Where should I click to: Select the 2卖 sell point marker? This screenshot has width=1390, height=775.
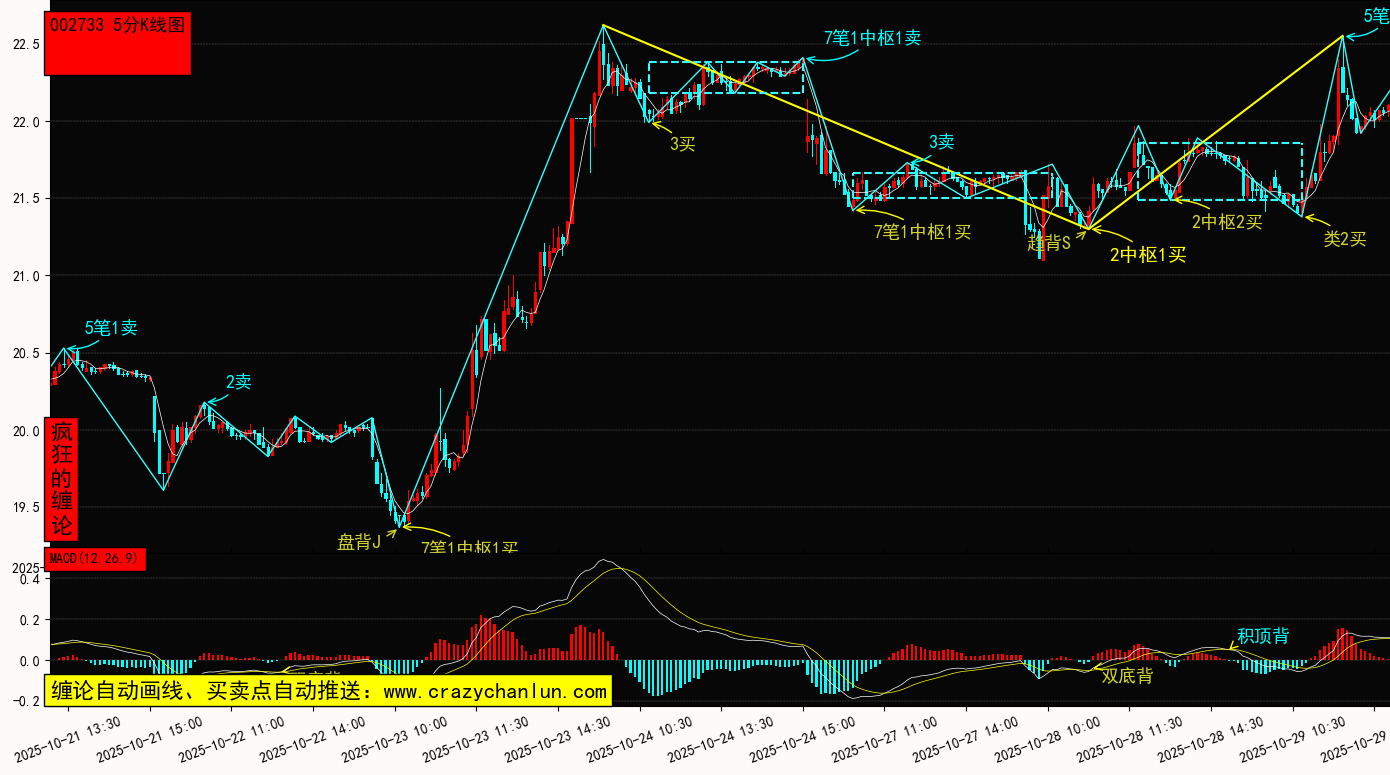pos(238,381)
